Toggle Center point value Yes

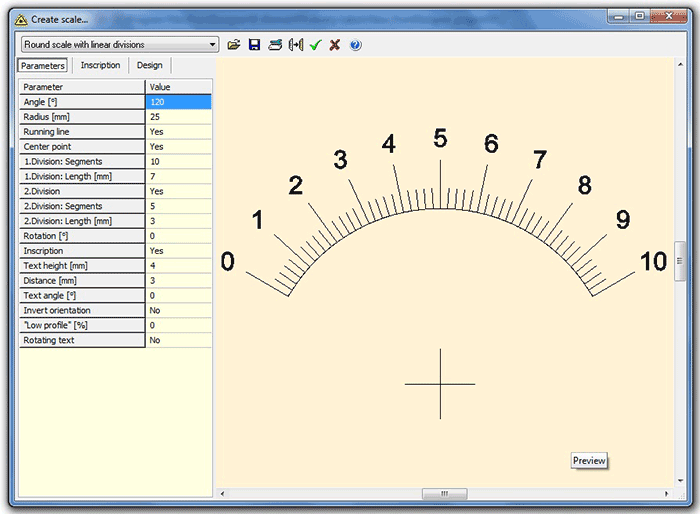[x=179, y=146]
